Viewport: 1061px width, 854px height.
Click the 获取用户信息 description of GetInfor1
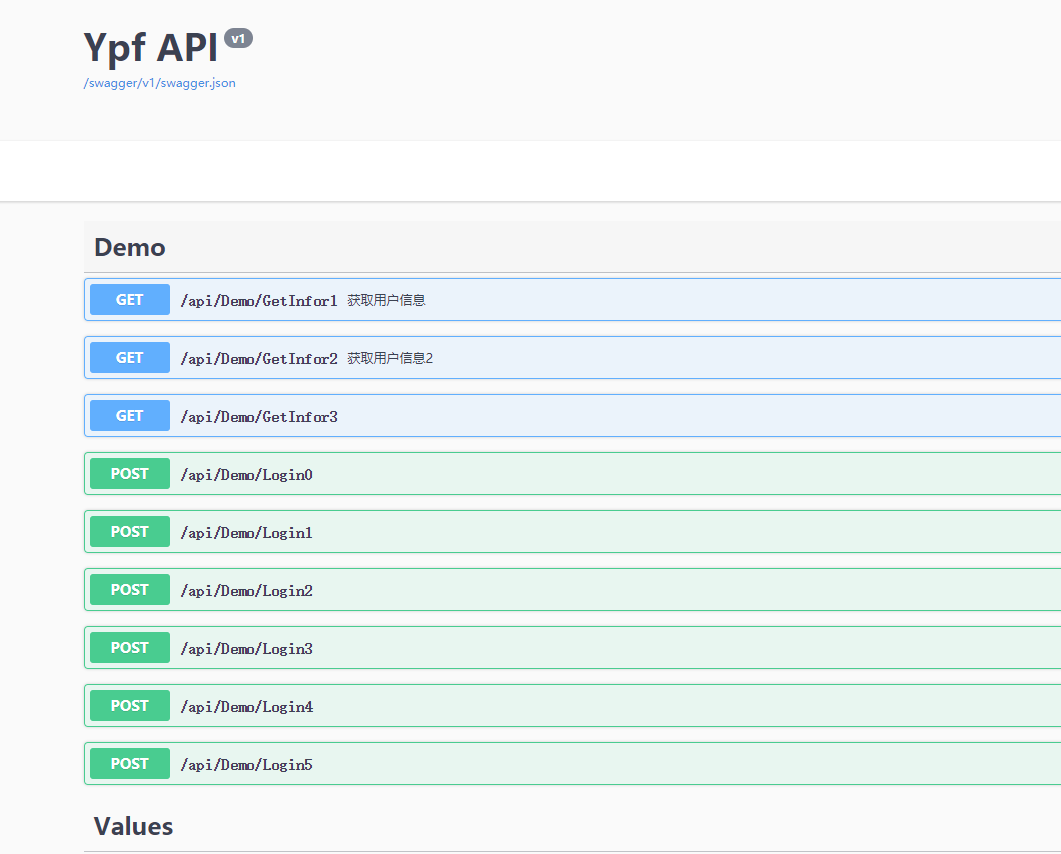pyautogui.click(x=386, y=300)
